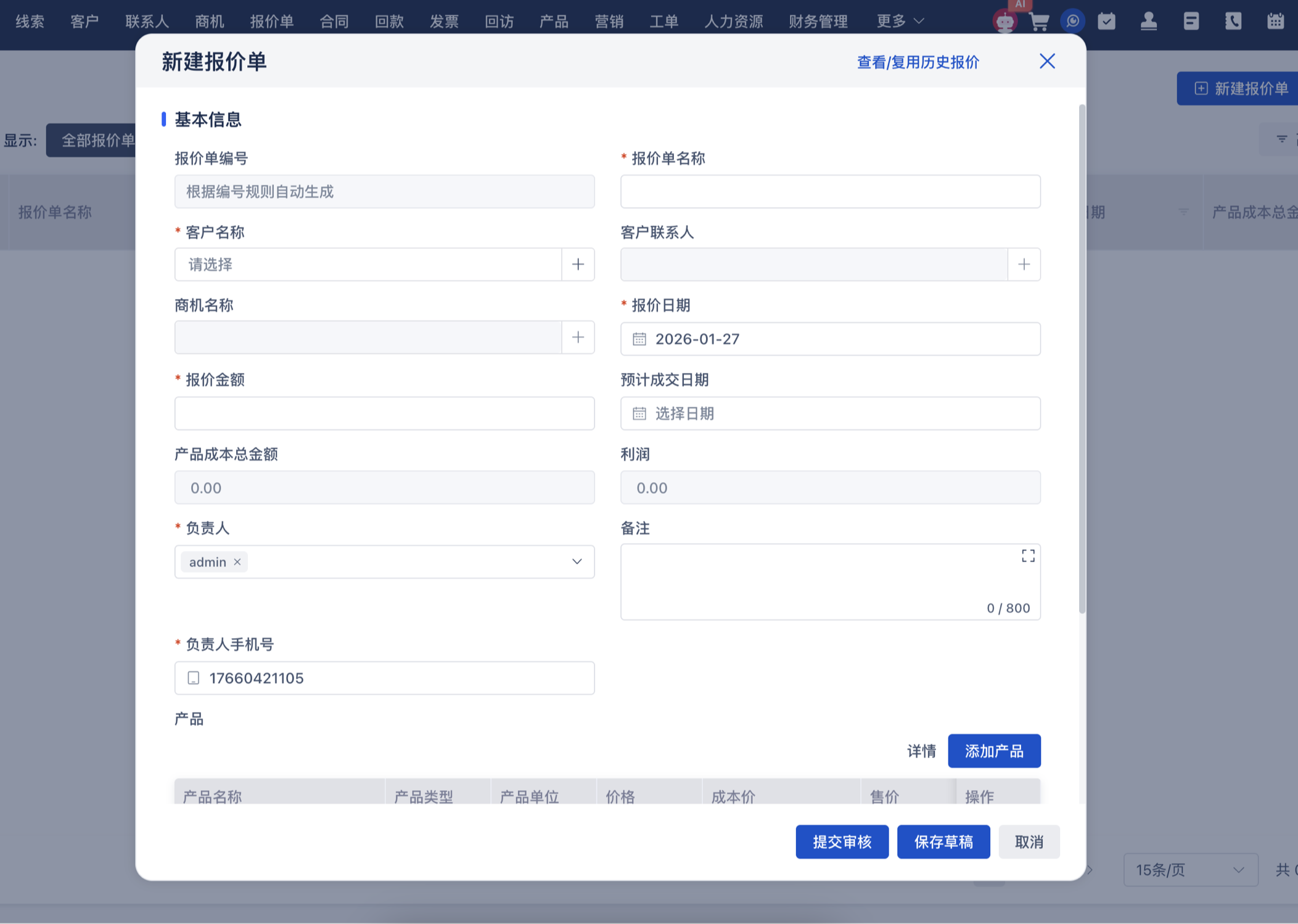Open the 15条/页 page size dropdown
Viewport: 1298px width, 924px height.
coord(1189,870)
